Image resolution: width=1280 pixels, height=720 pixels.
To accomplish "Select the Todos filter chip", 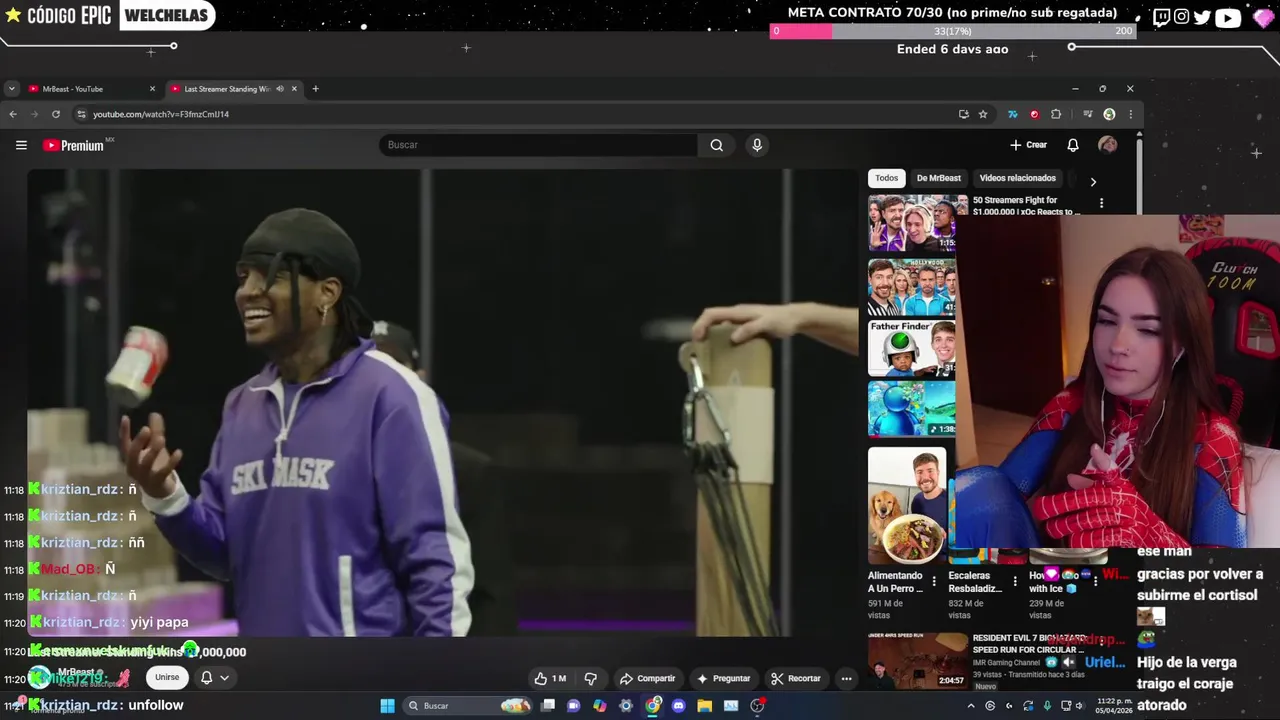I will pos(887,178).
